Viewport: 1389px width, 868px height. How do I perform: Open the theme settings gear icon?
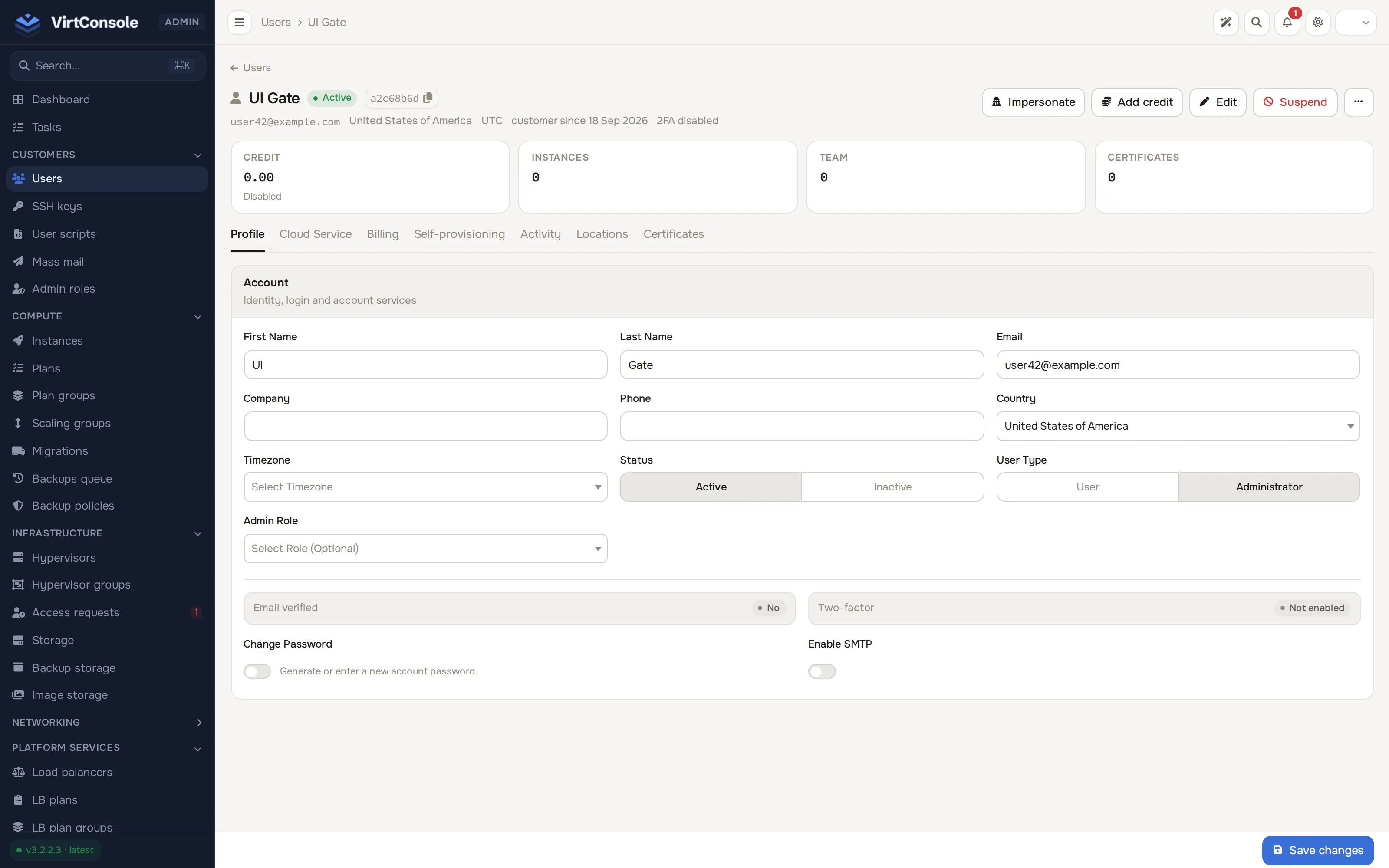point(1318,23)
